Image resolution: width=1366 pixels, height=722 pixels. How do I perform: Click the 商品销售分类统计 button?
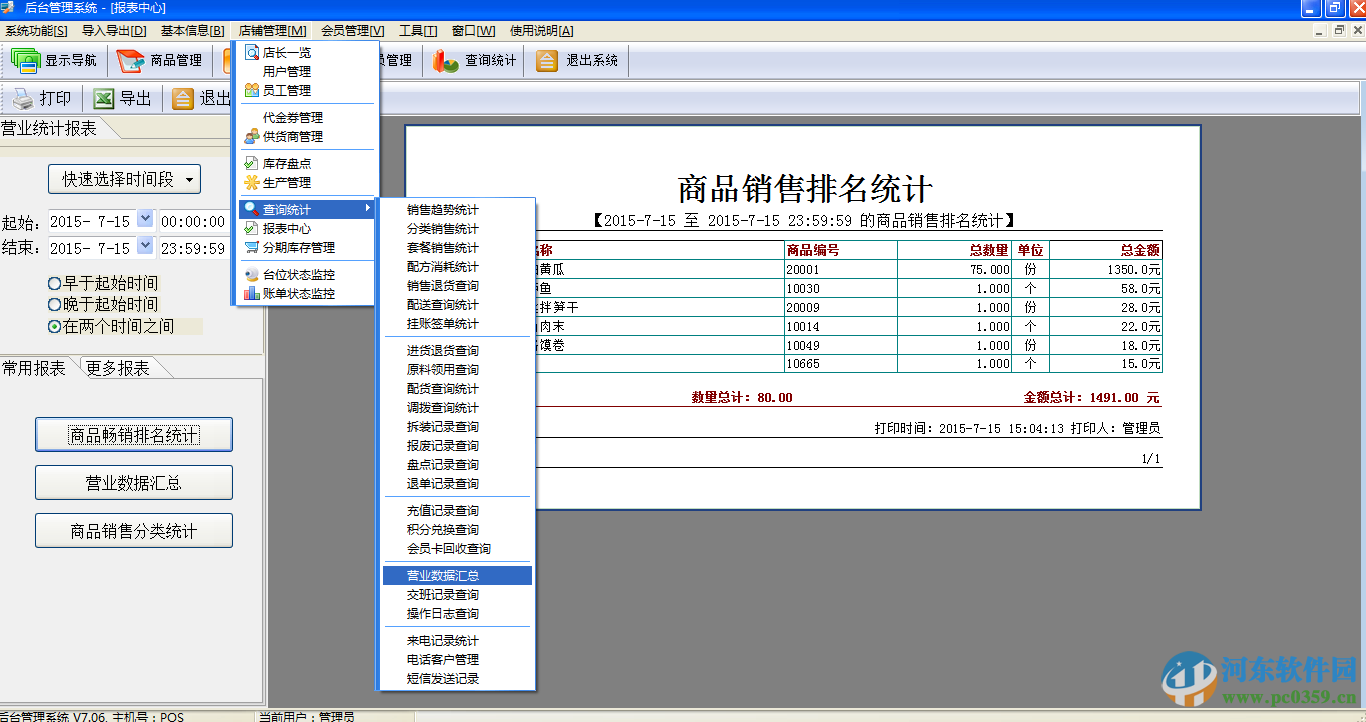click(x=134, y=531)
